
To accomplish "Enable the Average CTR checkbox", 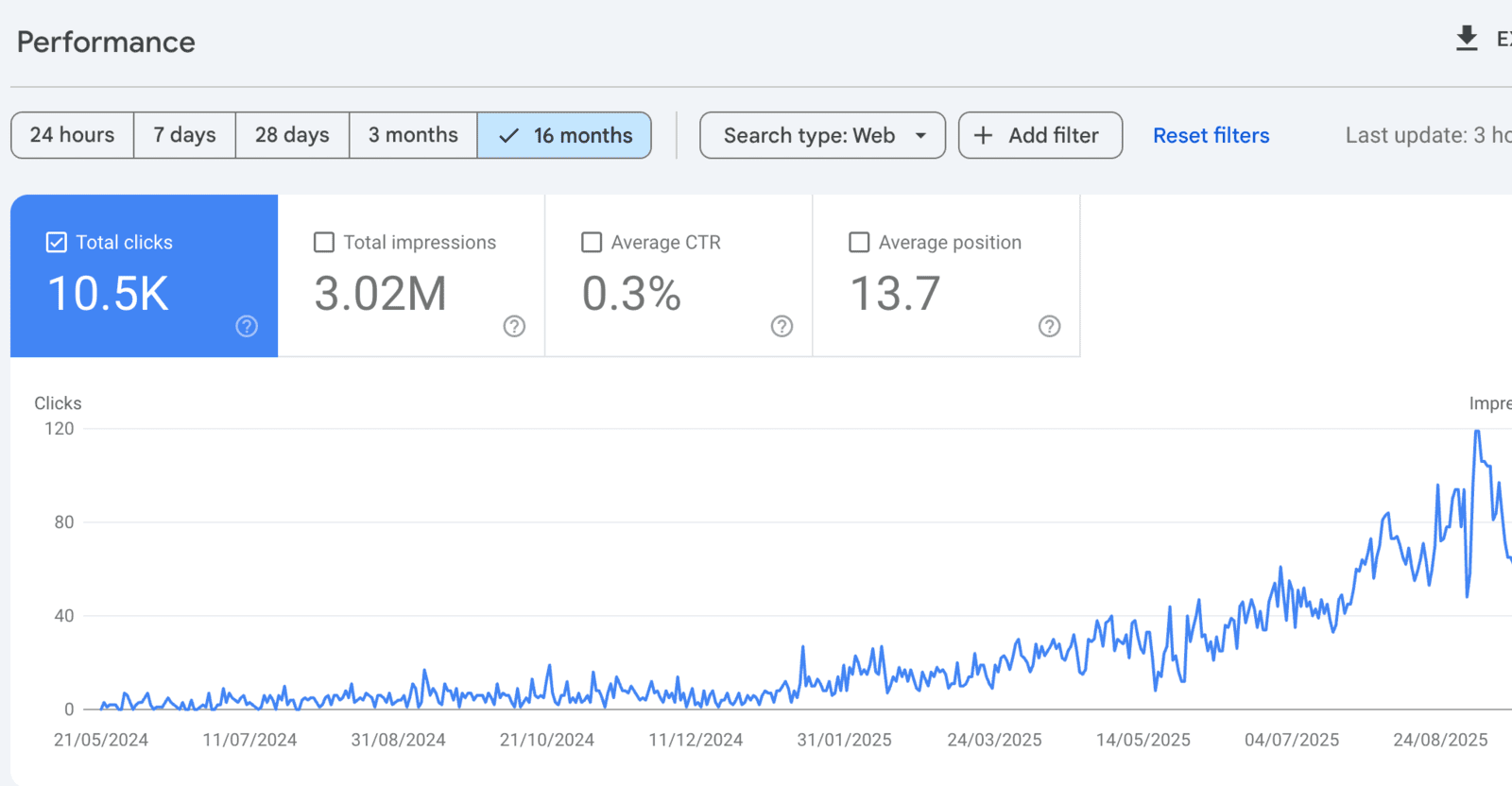I will (x=592, y=243).
